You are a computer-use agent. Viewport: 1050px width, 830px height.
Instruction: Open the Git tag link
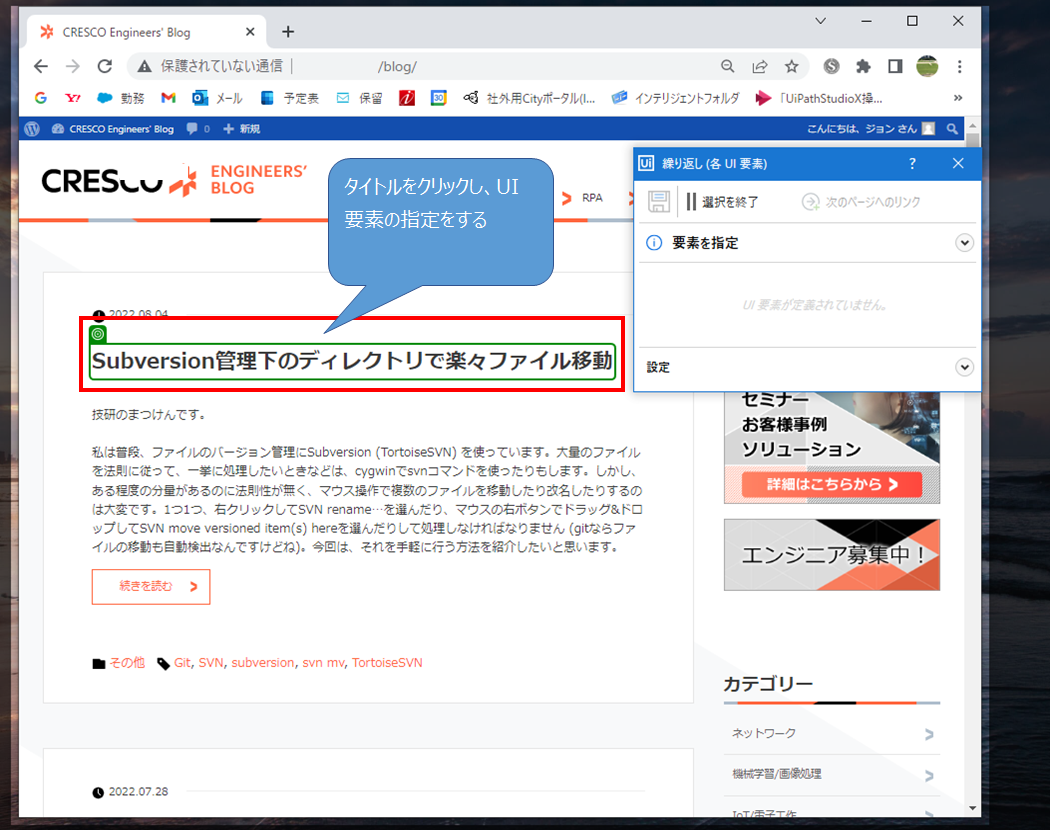[182, 663]
